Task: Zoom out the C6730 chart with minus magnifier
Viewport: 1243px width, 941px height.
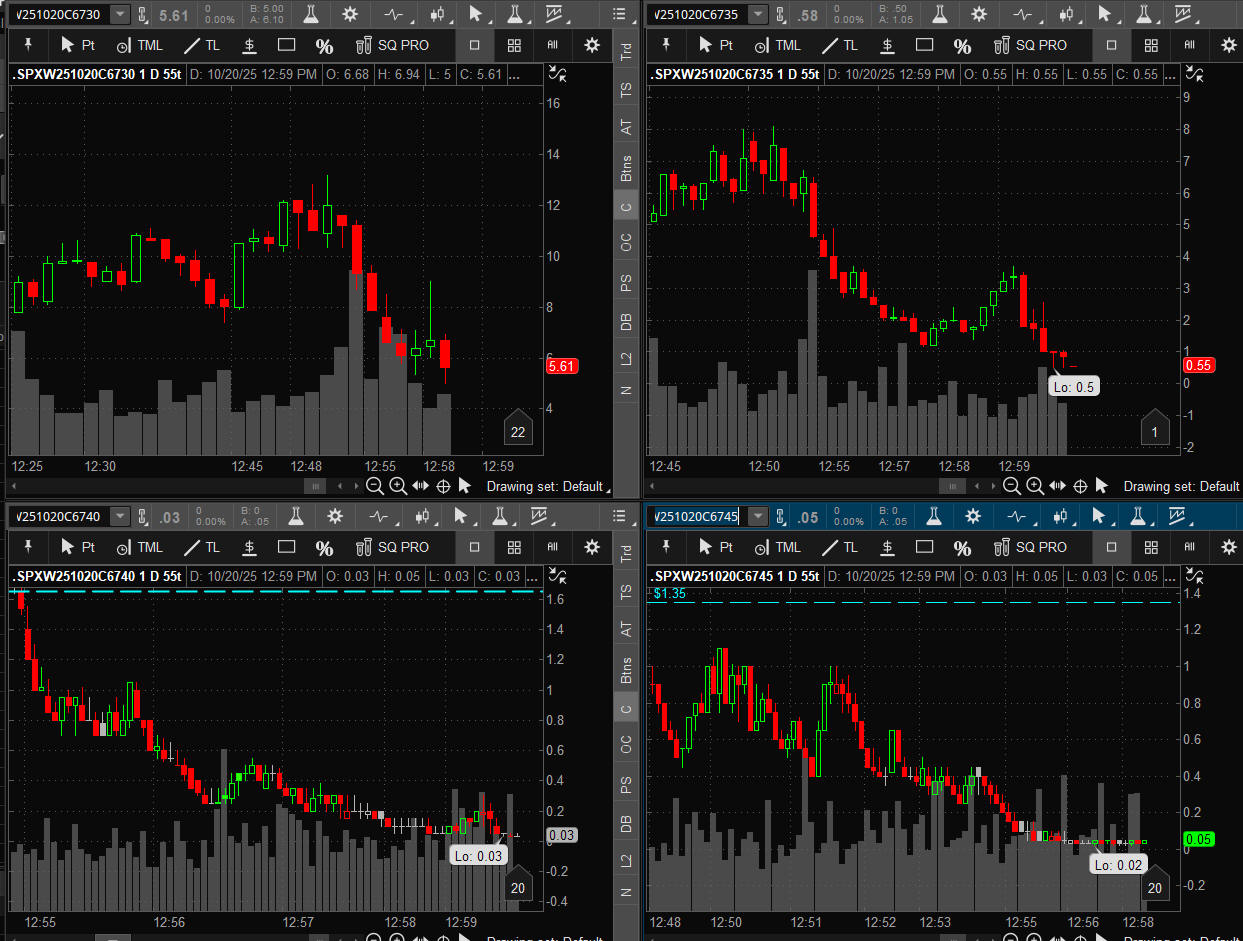Action: [x=375, y=486]
